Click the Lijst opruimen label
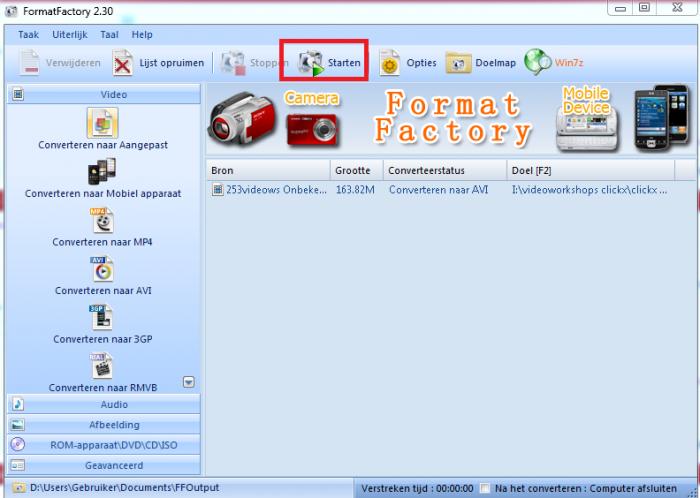Image resolution: width=700 pixels, height=498 pixels. point(171,63)
